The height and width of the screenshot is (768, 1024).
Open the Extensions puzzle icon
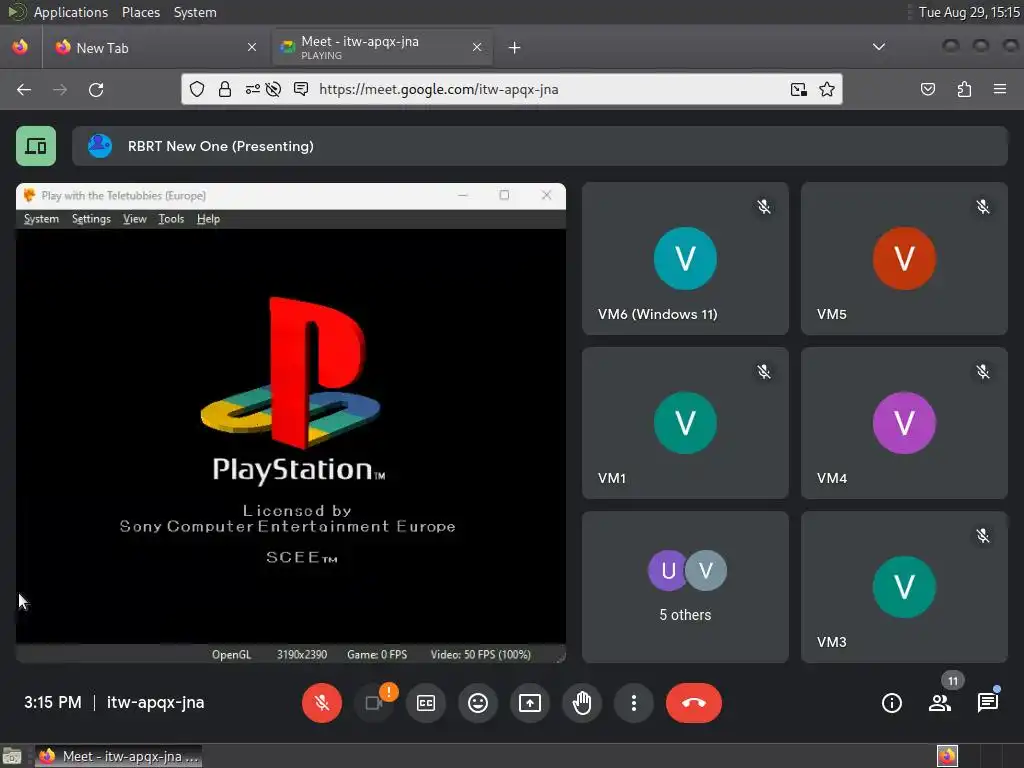click(964, 89)
